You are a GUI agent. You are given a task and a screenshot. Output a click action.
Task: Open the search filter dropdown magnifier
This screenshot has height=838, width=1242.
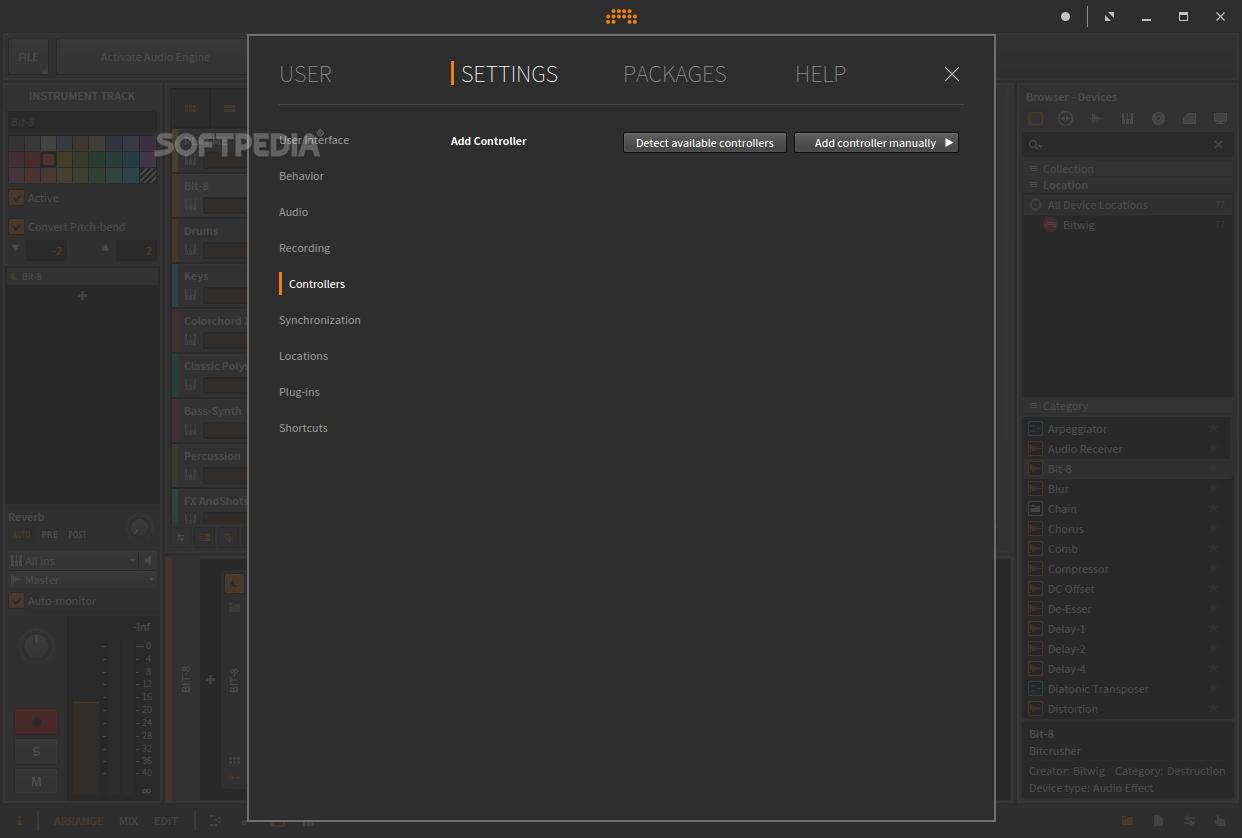pyautogui.click(x=1036, y=145)
